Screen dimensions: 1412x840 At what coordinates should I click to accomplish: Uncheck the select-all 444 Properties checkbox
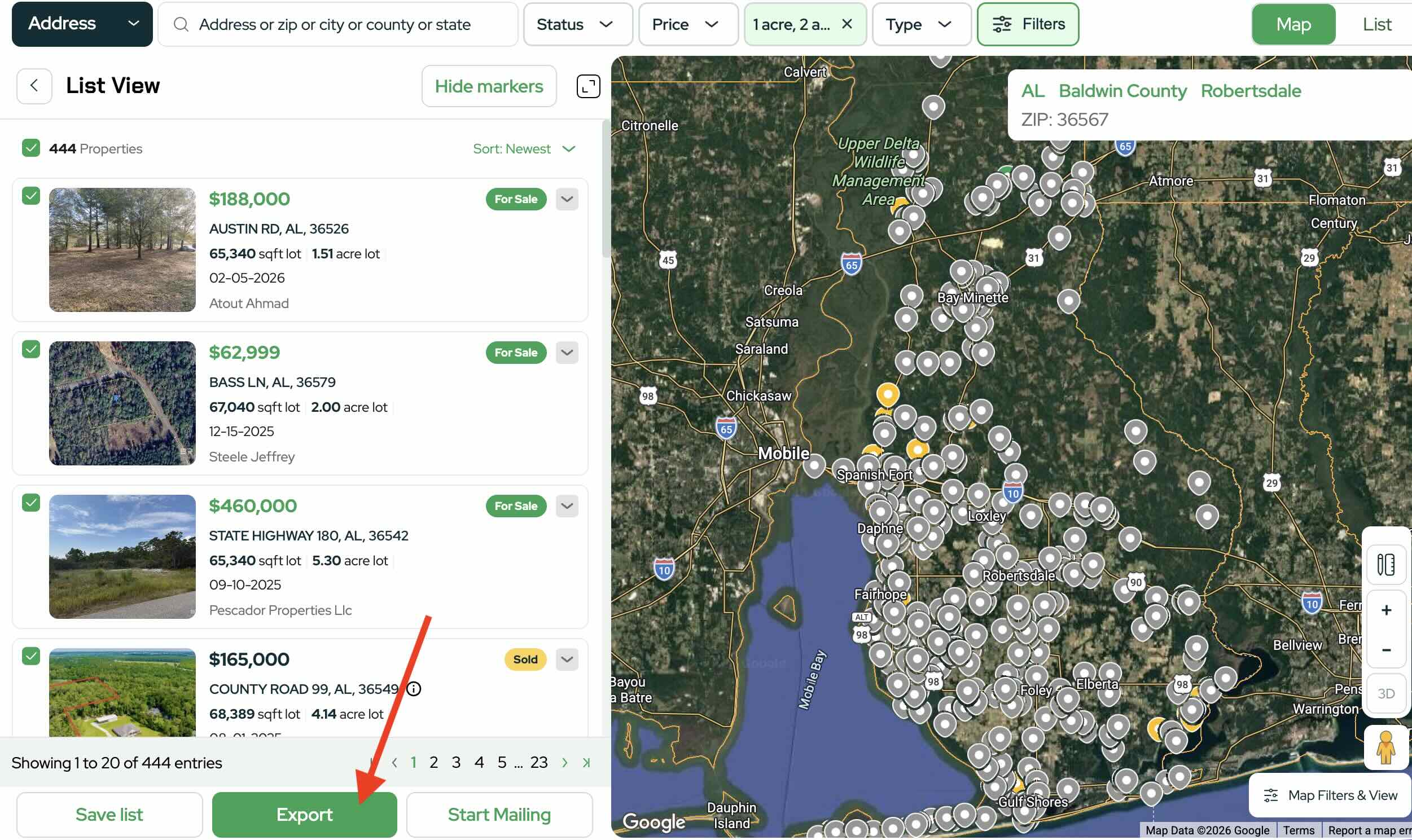point(30,148)
